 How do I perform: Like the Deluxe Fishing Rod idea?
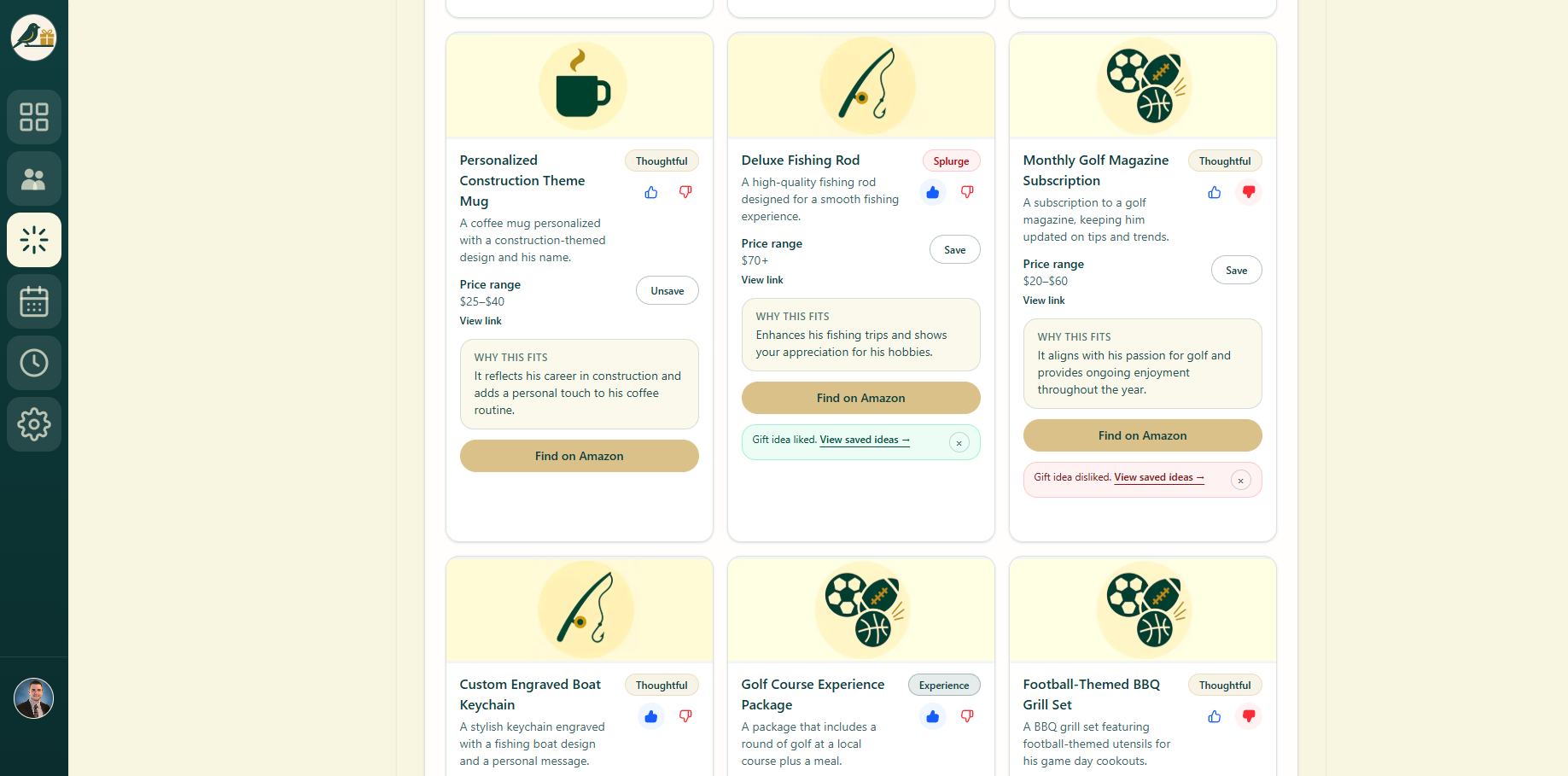tap(932, 192)
